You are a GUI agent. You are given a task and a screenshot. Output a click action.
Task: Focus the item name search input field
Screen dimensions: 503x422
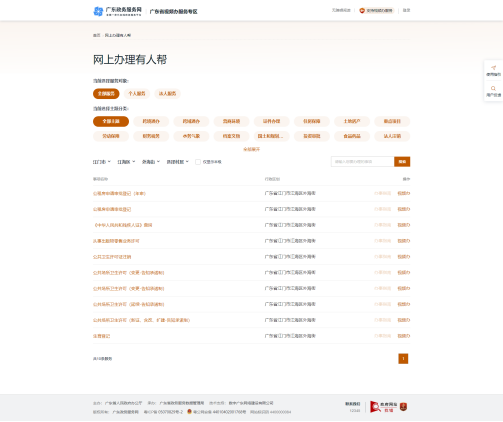(363, 162)
